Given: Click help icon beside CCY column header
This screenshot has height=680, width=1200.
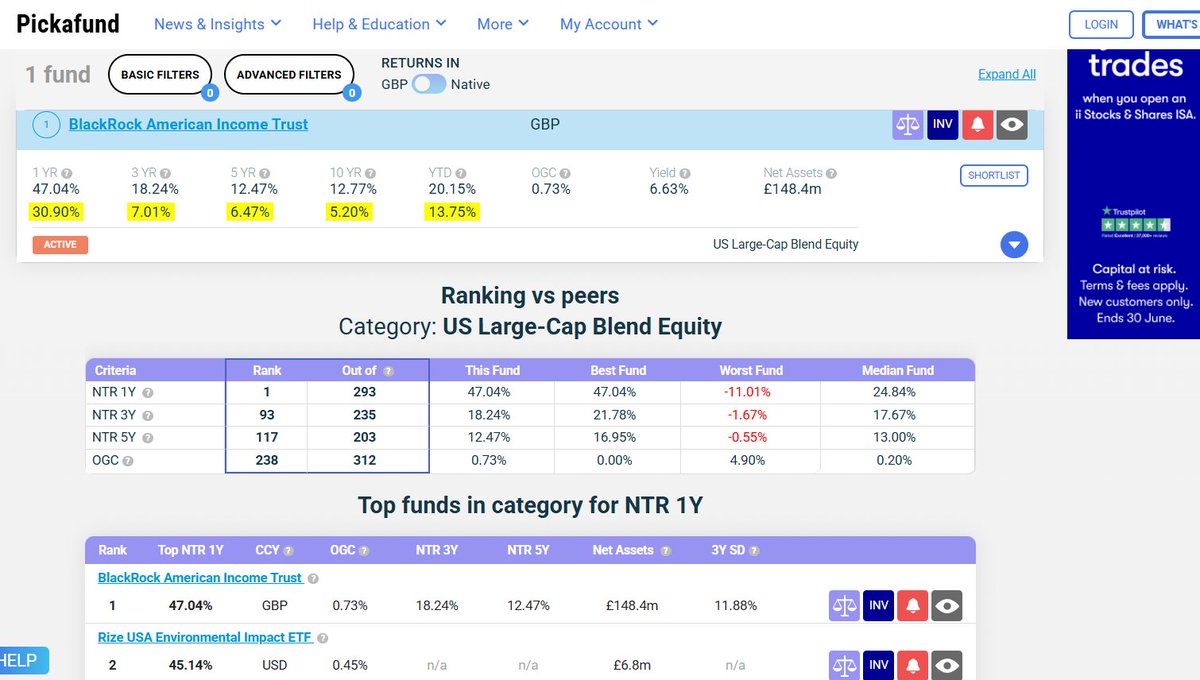Looking at the screenshot, I should click(x=289, y=551).
